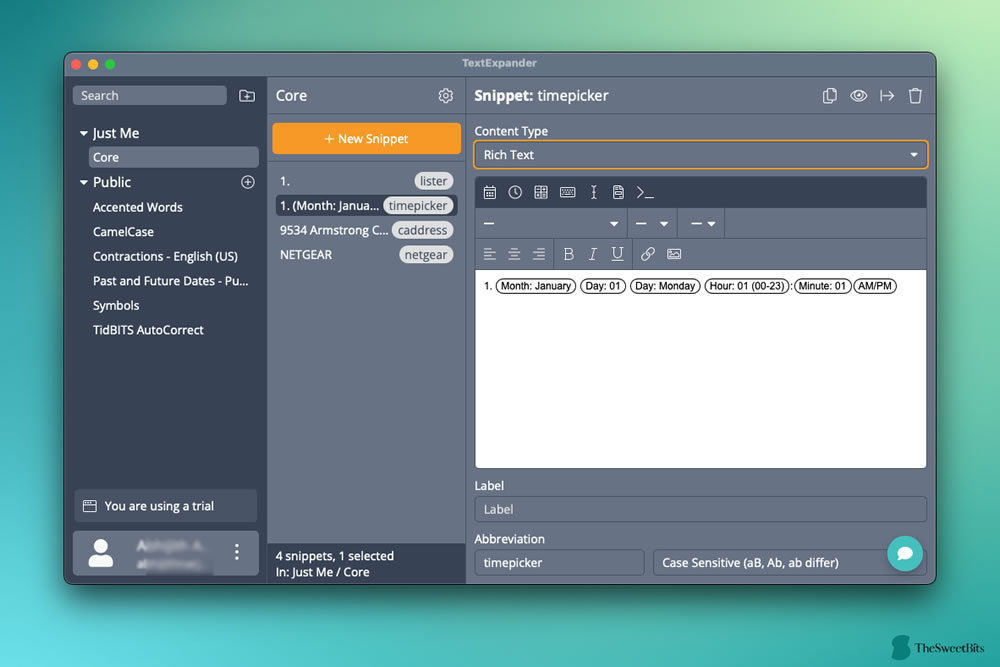Open the date/time math calculator icon

click(541, 192)
